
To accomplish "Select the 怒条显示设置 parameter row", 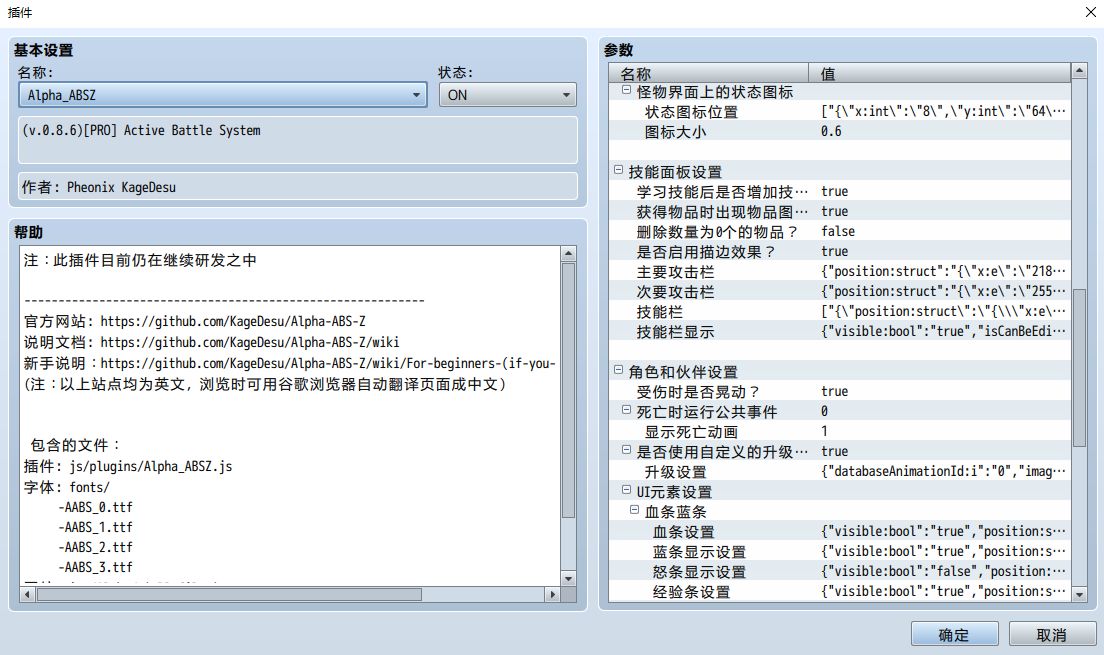I will click(840, 572).
